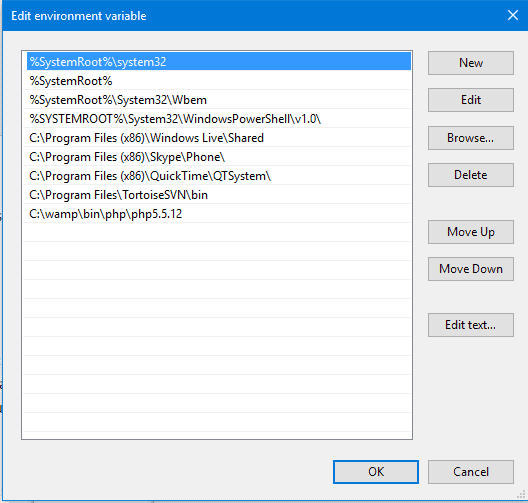This screenshot has height=503, width=528.
Task: Highlight the QuickTime\QTSystem path entry
Action: (219, 176)
